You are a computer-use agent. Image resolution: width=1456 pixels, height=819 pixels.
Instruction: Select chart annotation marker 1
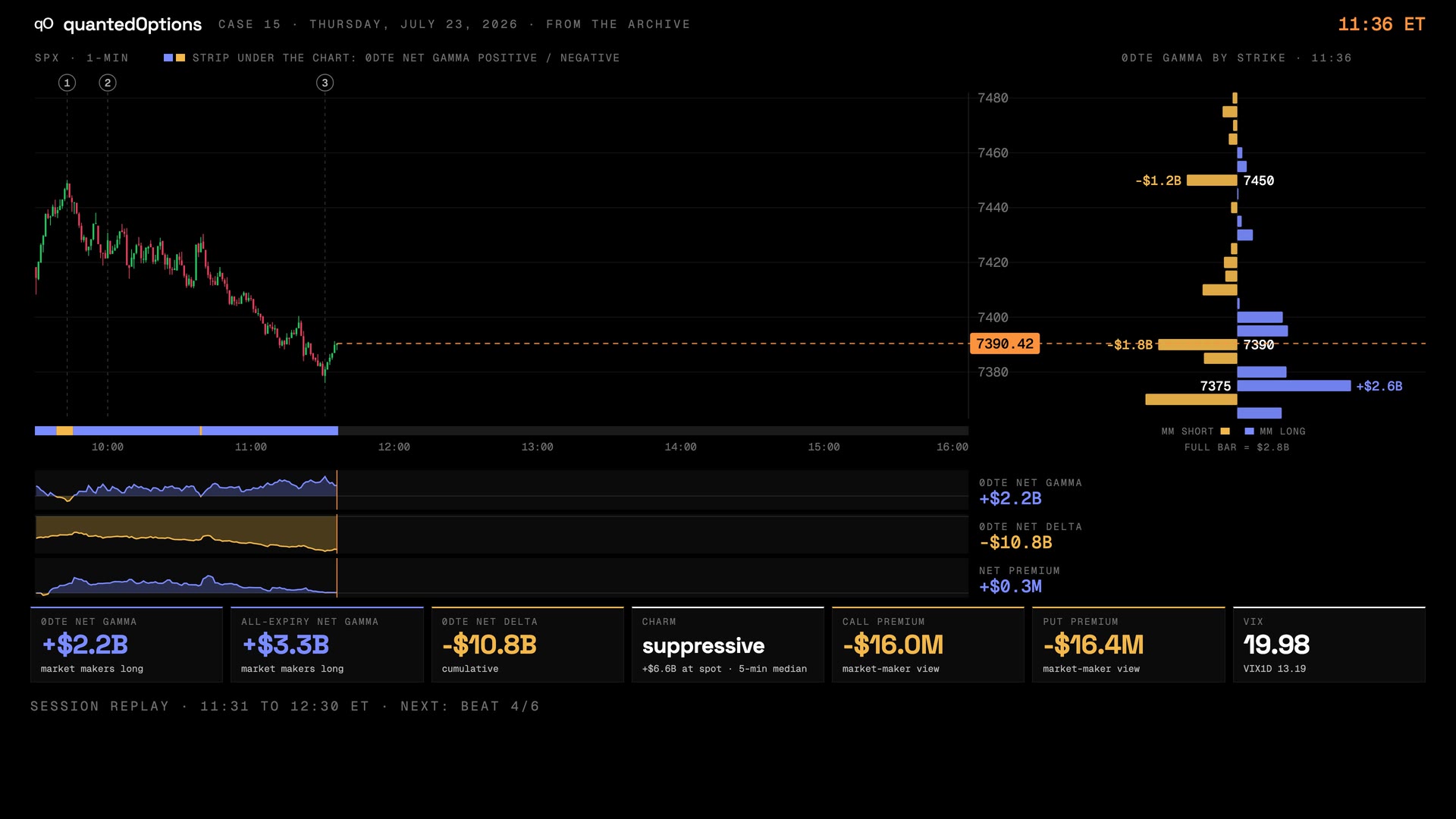click(x=67, y=83)
